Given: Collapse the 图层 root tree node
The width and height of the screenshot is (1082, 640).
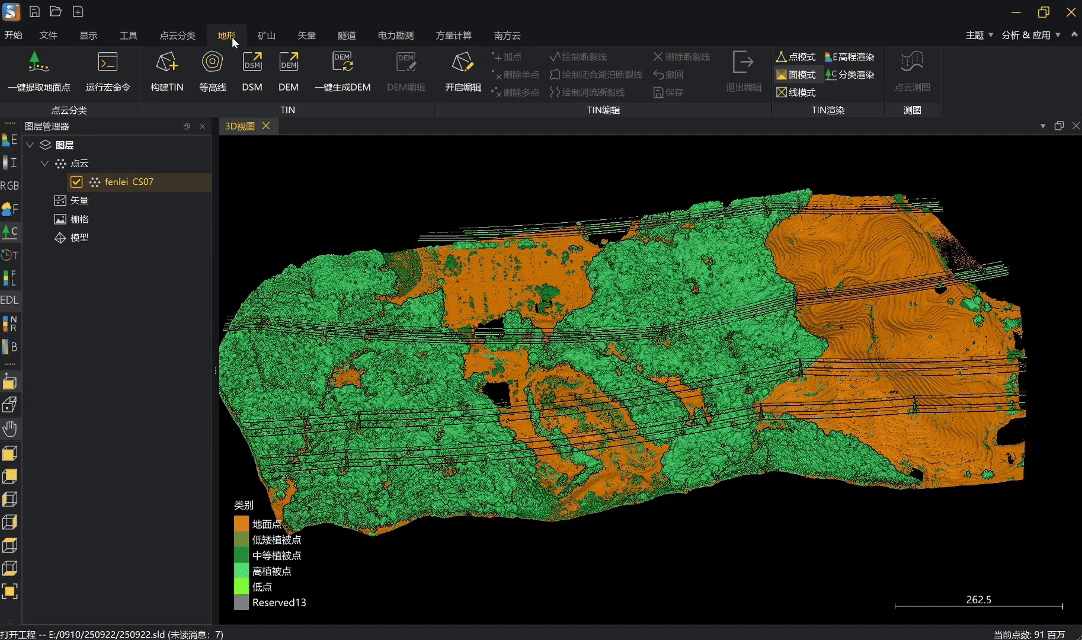Looking at the screenshot, I should click(x=30, y=145).
